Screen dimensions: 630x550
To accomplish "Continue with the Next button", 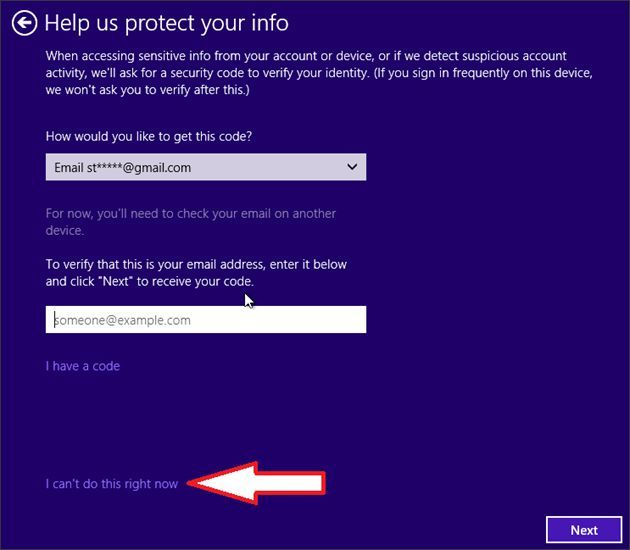I will 584,530.
